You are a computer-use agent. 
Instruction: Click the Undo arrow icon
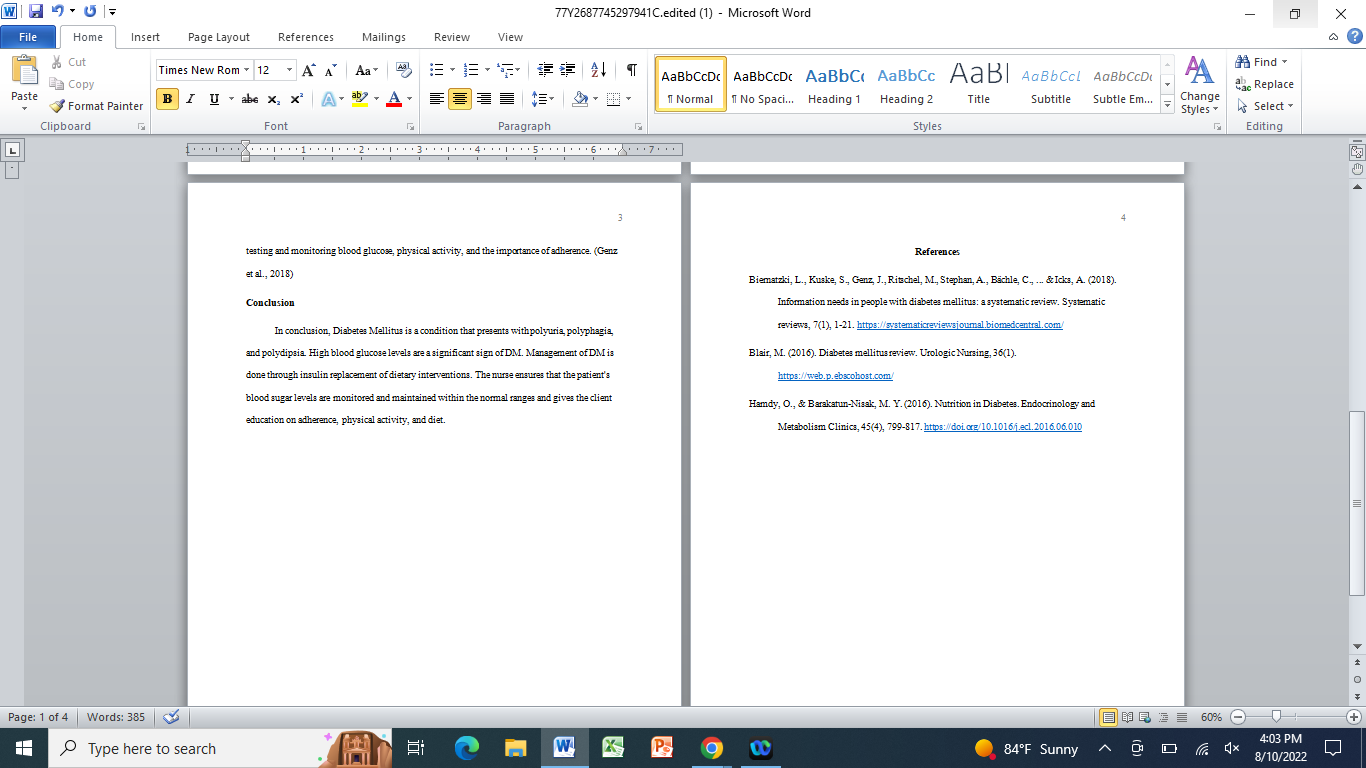click(x=57, y=12)
